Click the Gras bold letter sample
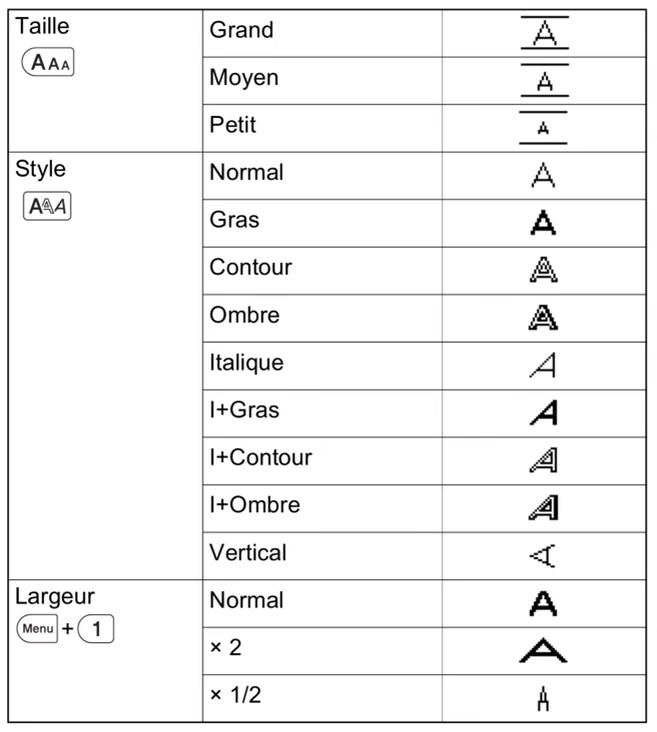Screen dimensions: 657x732 tap(544, 222)
